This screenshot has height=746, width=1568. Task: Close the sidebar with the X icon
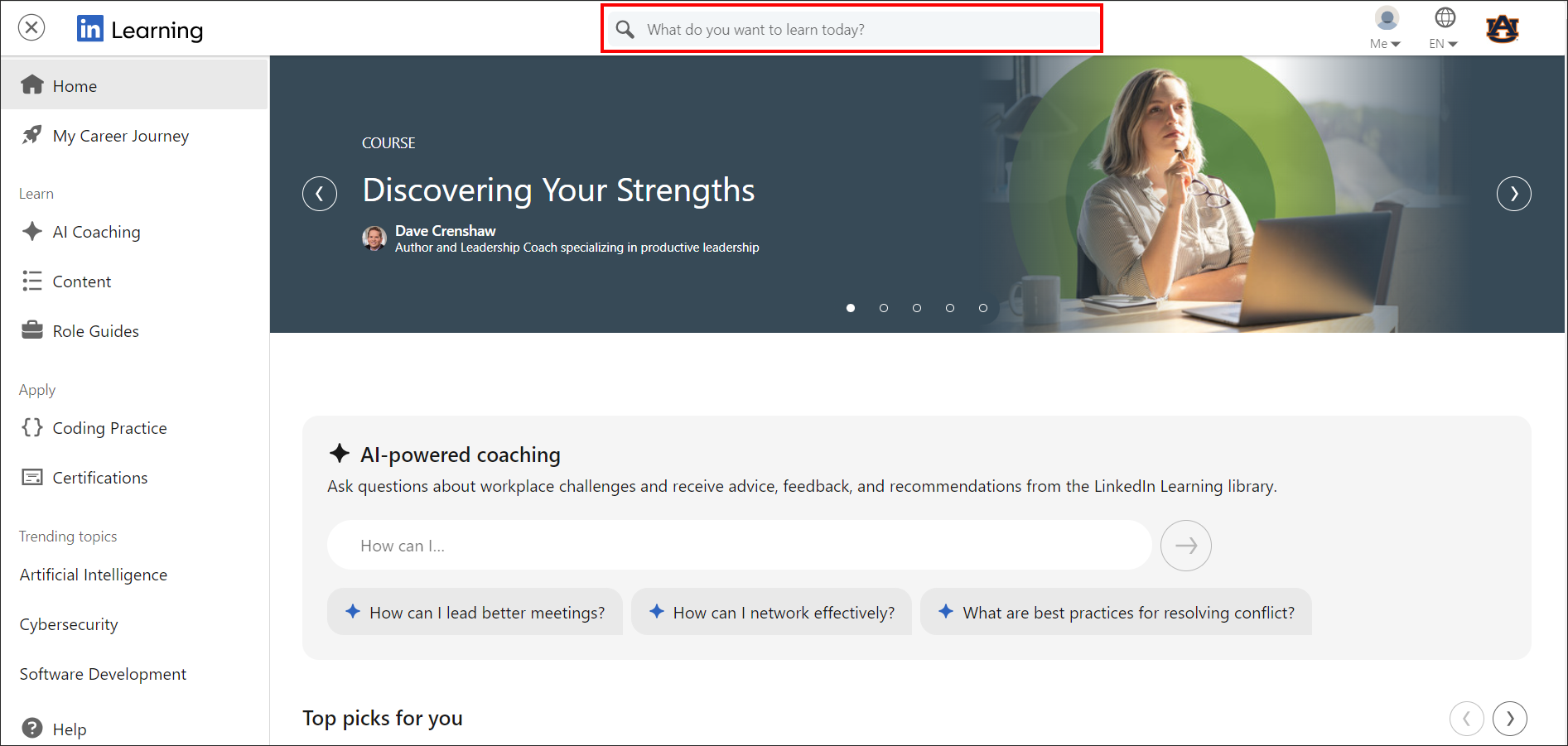coord(31,28)
